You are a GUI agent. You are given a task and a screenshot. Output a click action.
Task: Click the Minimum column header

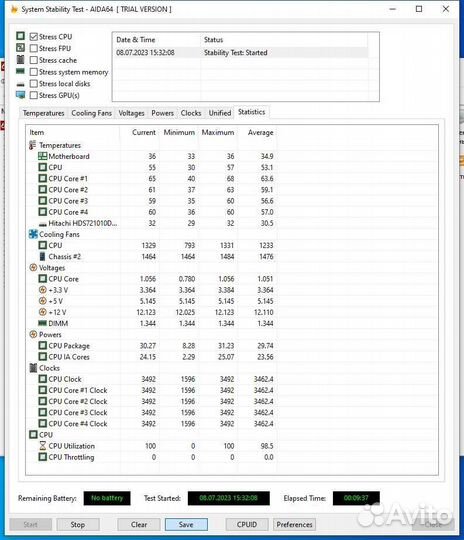tap(179, 133)
